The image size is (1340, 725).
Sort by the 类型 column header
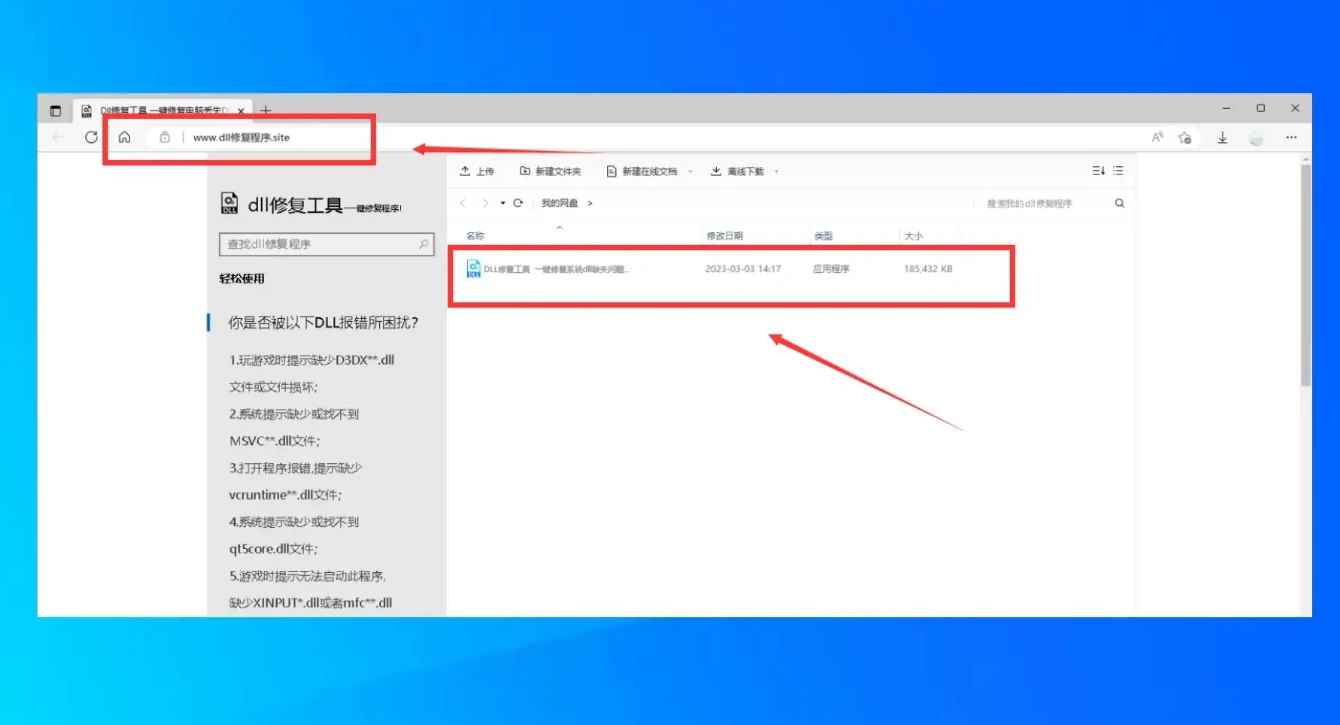[x=823, y=236]
